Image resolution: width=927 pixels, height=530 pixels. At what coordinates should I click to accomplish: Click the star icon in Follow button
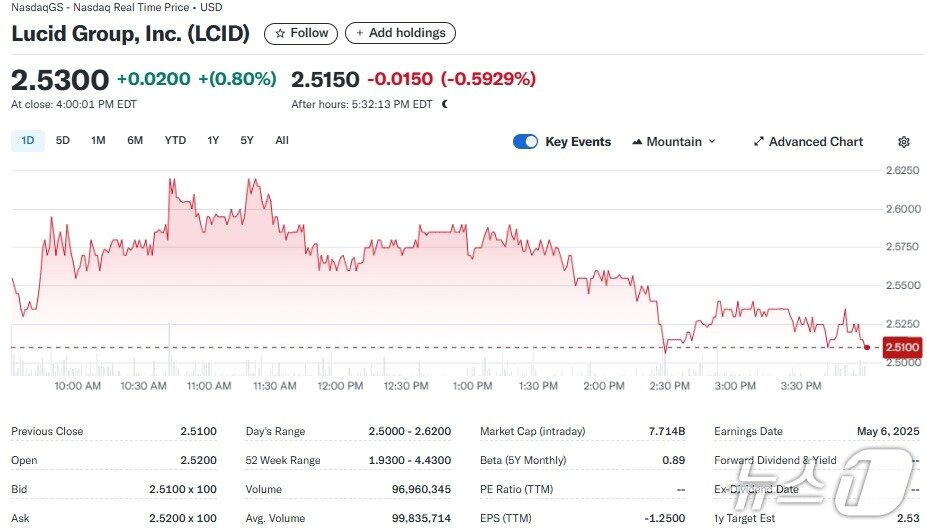[280, 34]
